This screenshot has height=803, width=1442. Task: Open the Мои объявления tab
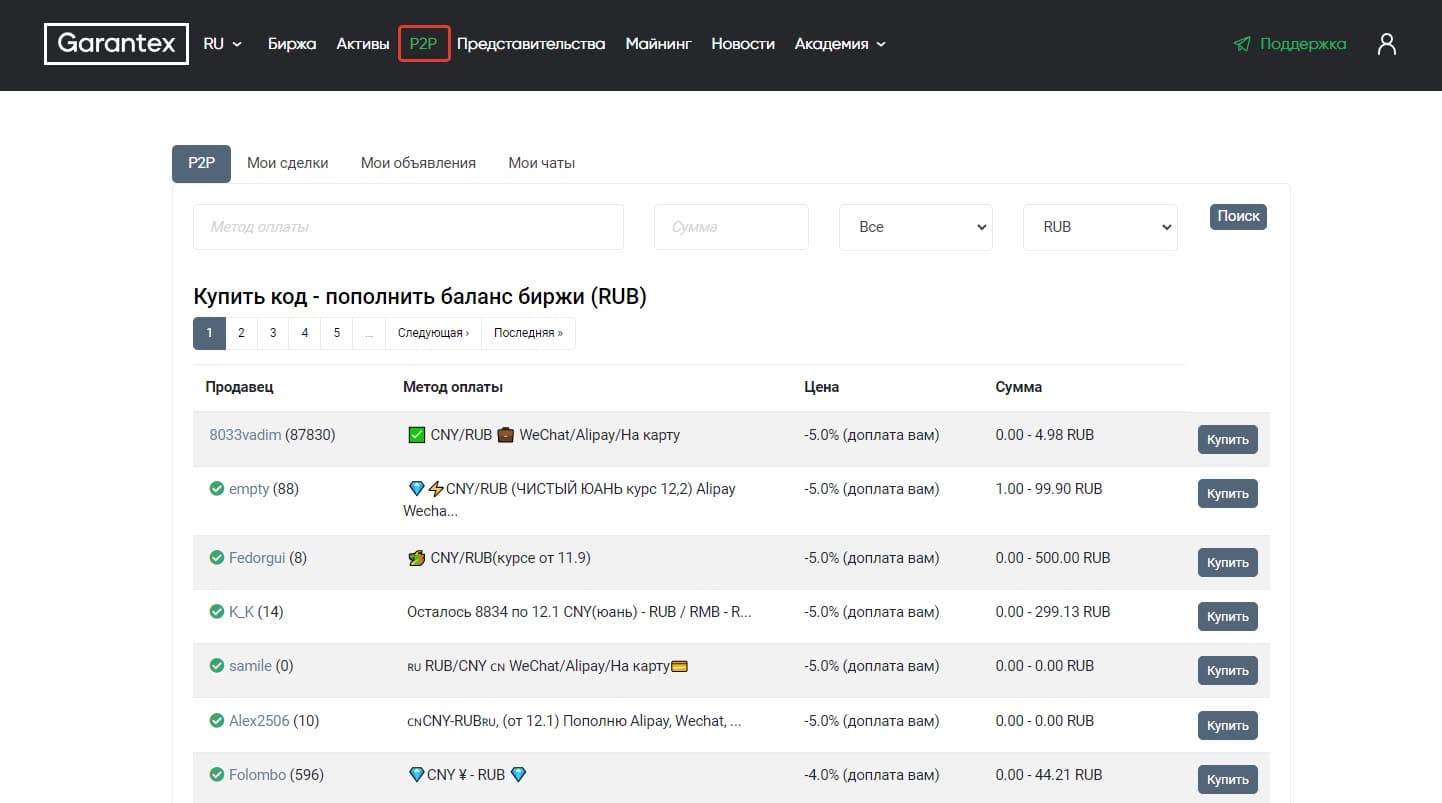[418, 163]
